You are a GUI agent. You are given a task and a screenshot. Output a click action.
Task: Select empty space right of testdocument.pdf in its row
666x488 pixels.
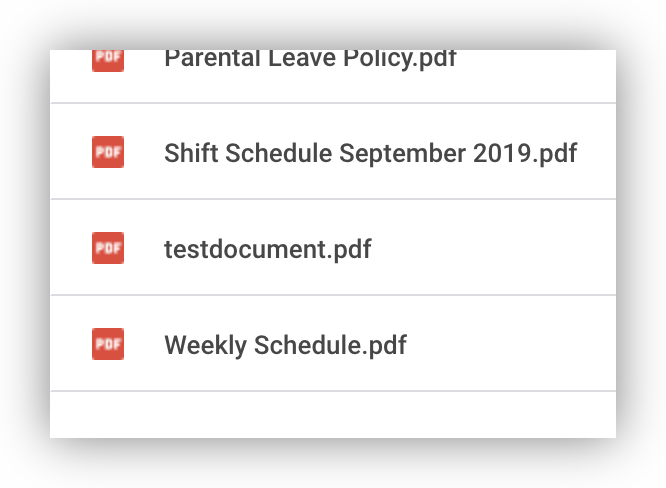pos(494,248)
